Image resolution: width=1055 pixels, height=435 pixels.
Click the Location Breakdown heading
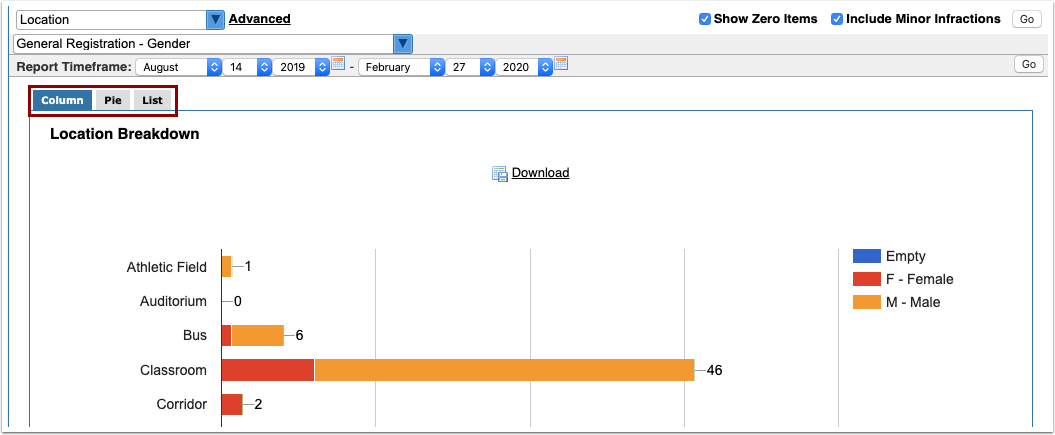[124, 134]
